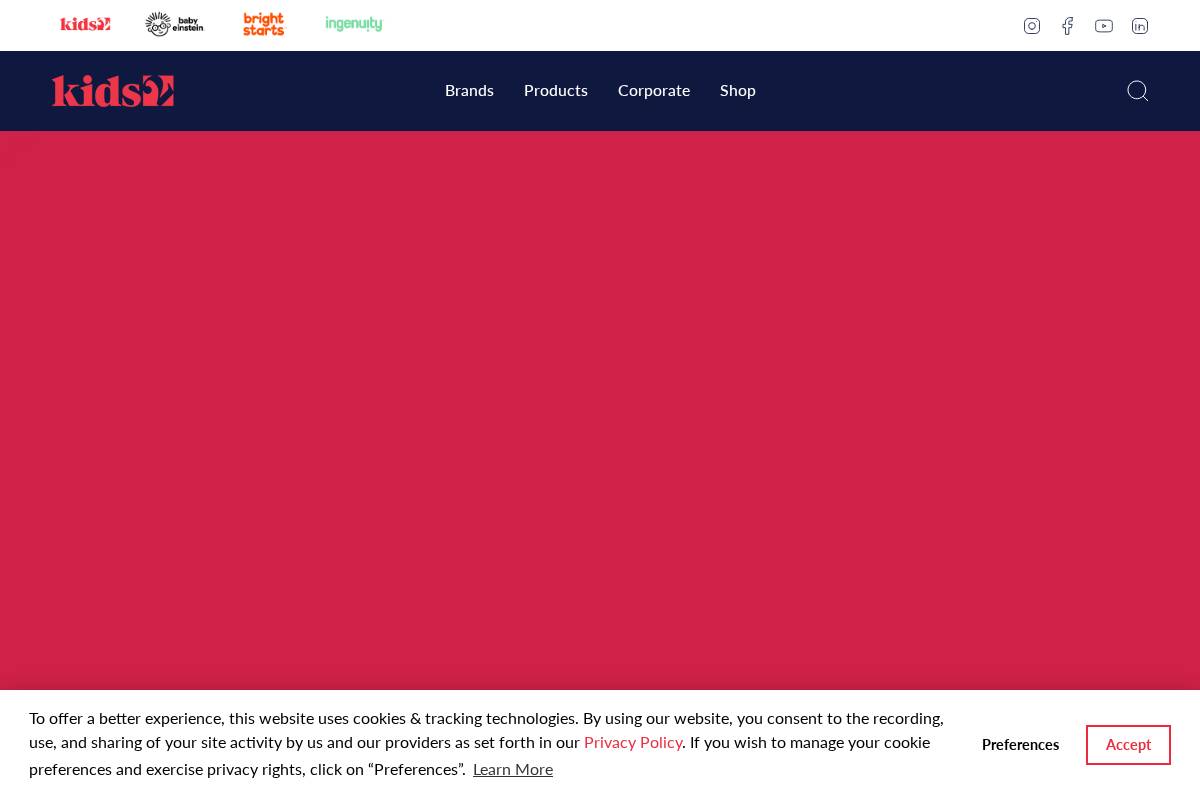Follow the Privacy Policy link
This screenshot has width=1200, height=800.
point(633,742)
